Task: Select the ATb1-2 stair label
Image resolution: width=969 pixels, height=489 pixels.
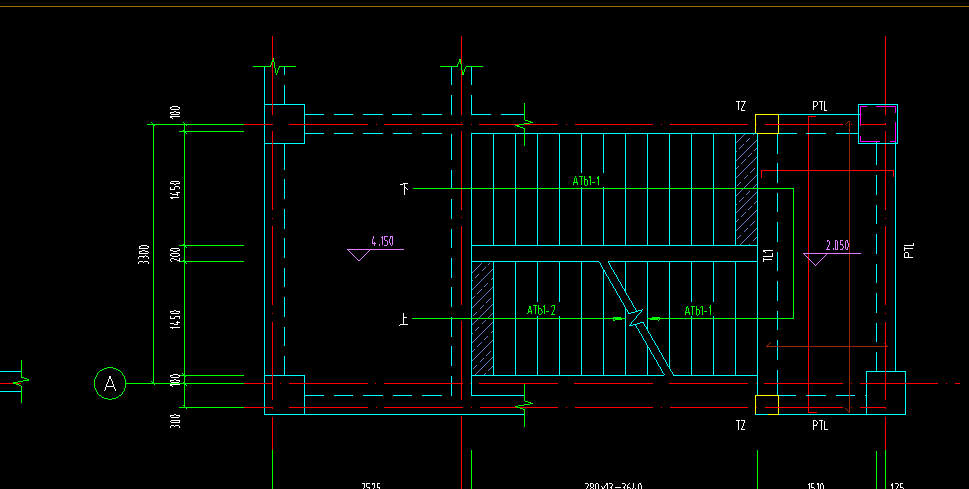Action: (541, 310)
